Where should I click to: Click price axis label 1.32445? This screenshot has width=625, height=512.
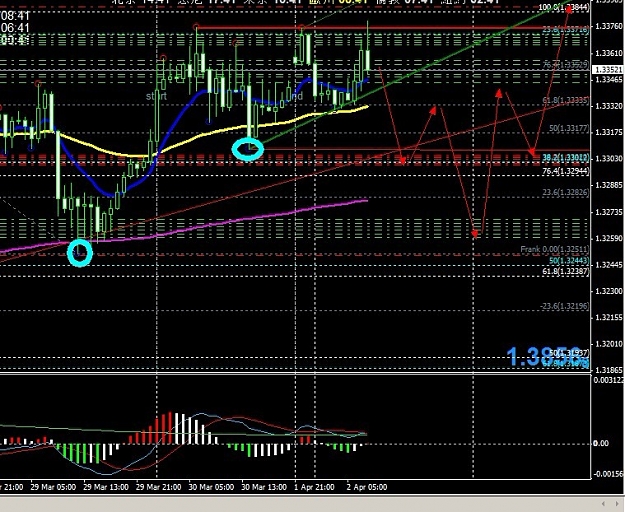pyautogui.click(x=609, y=265)
